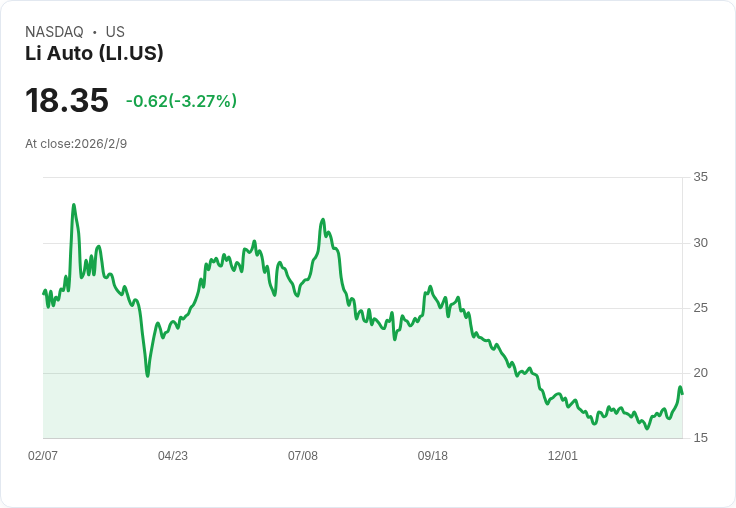Click the 12/01 x-axis date label

tap(563, 455)
